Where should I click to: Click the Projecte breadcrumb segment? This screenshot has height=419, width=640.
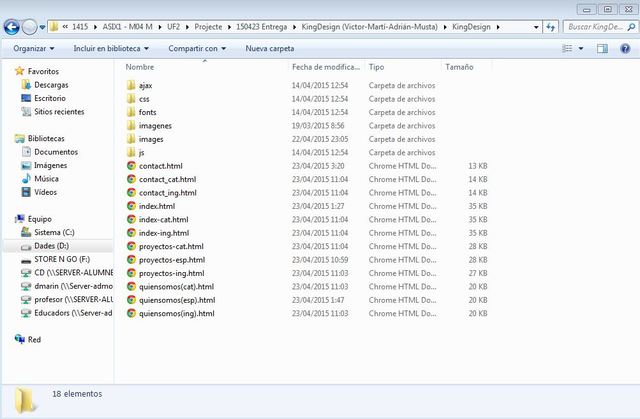pos(208,27)
